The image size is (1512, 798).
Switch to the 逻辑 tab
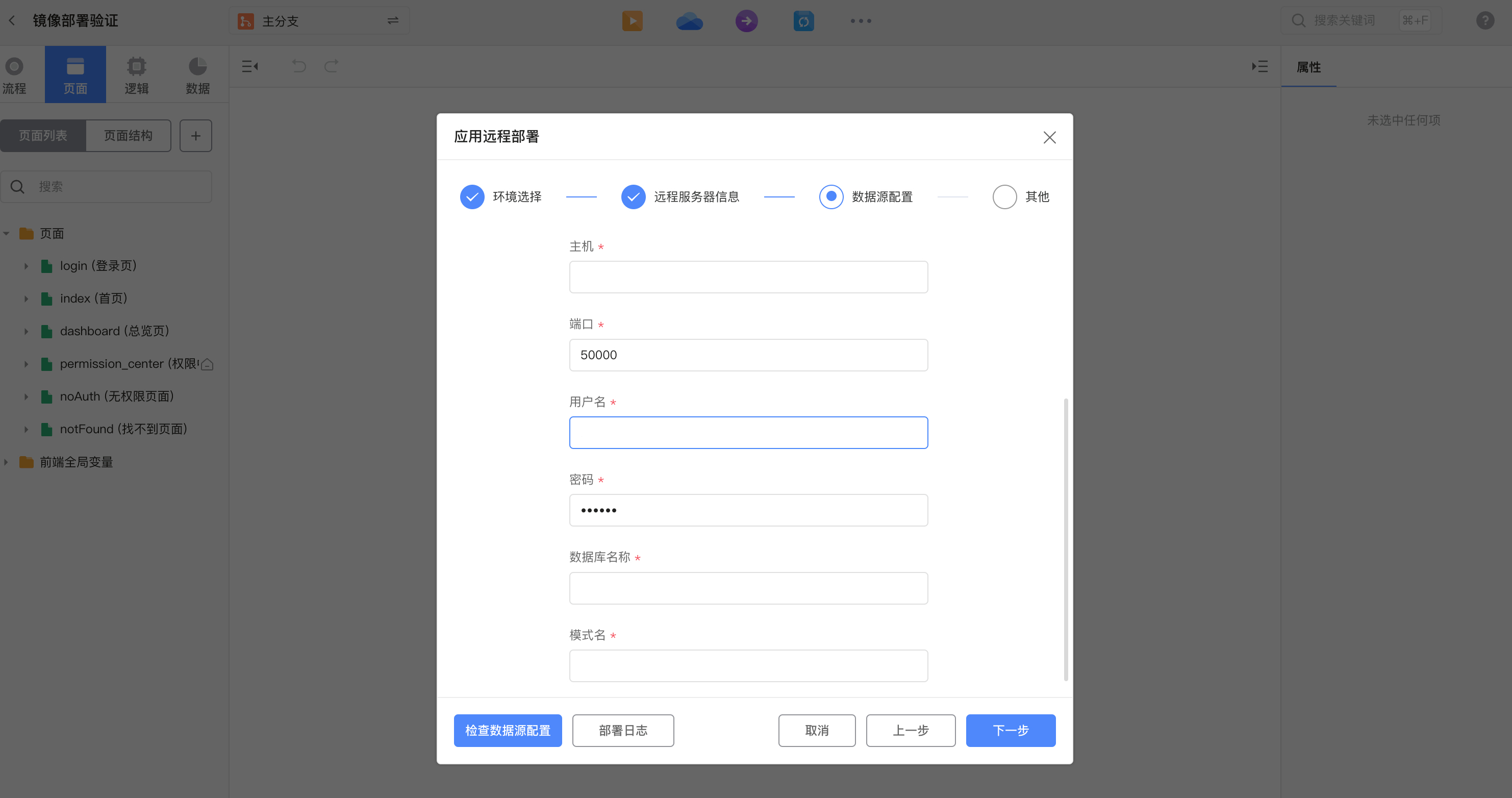coord(136,74)
